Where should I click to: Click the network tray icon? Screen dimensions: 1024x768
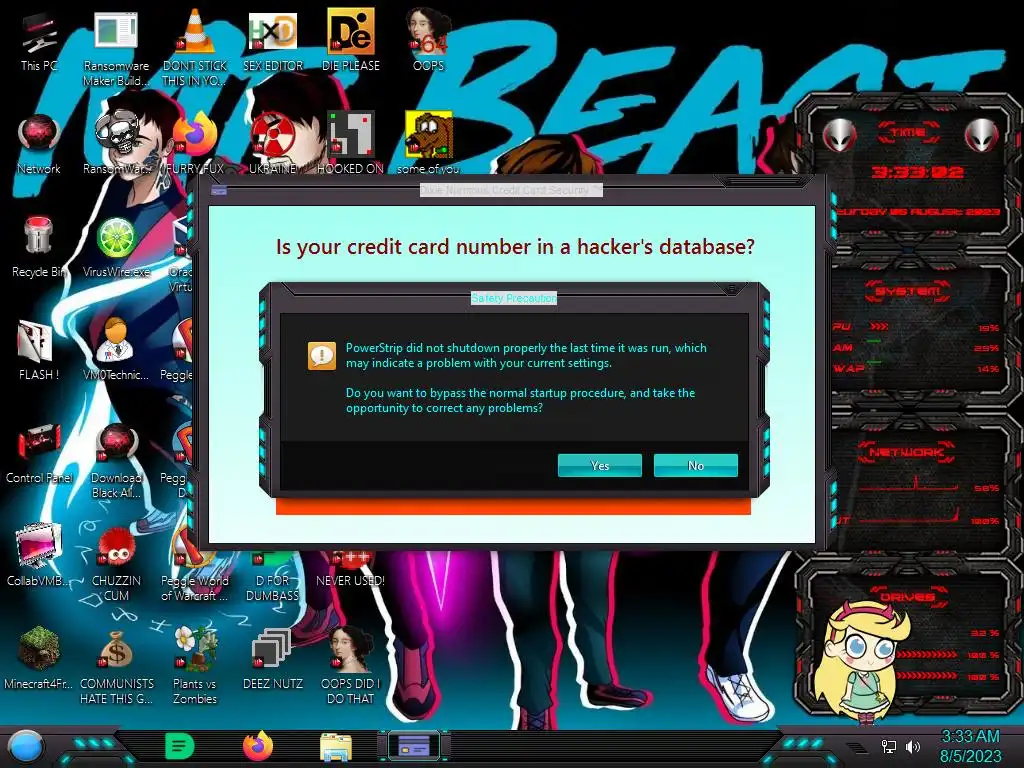pos(889,746)
